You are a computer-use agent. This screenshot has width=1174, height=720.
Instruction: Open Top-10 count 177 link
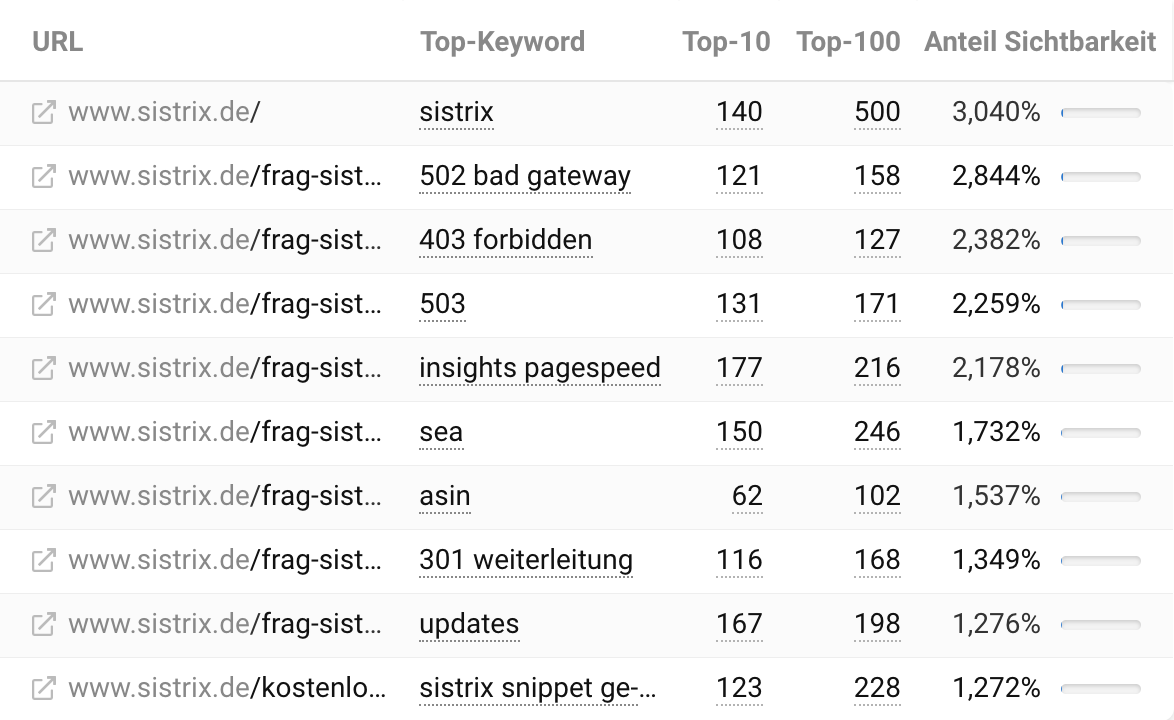coord(739,368)
